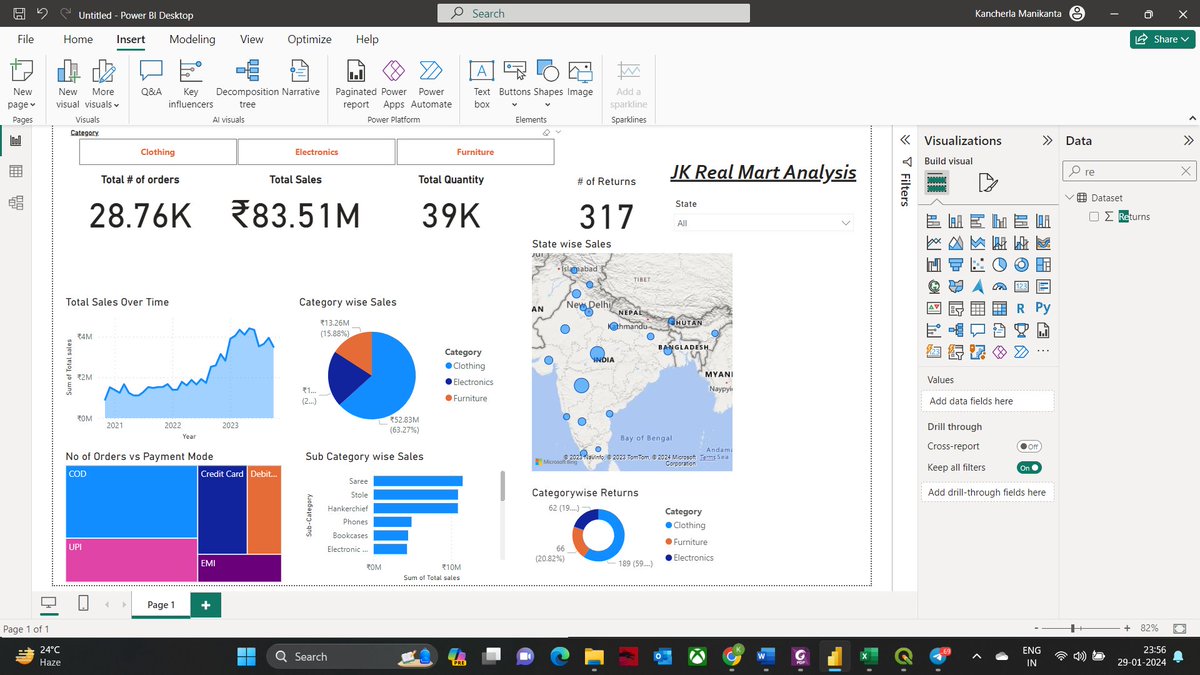Screen dimensions: 1200x675
Task: Select the pie chart visual
Action: [x=999, y=265]
